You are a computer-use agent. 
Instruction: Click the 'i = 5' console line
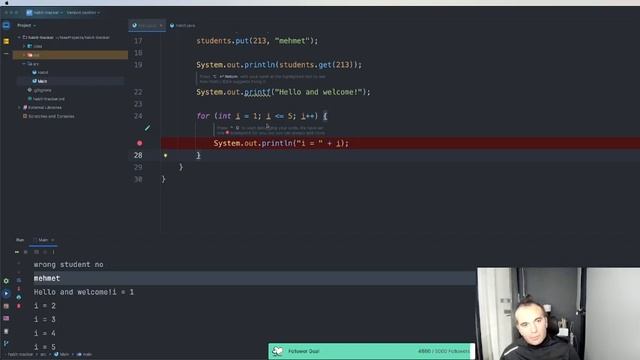(x=45, y=347)
